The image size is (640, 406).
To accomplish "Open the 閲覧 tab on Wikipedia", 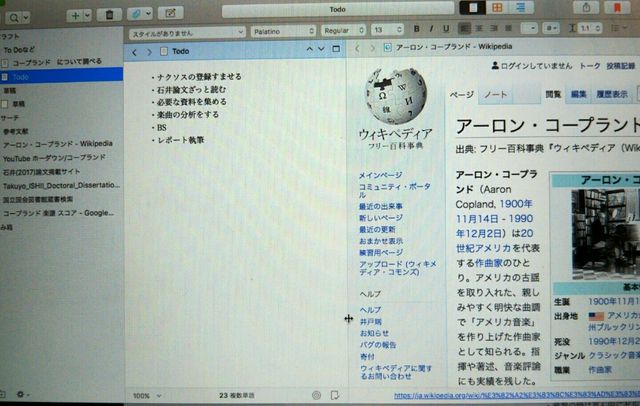I will [x=553, y=94].
